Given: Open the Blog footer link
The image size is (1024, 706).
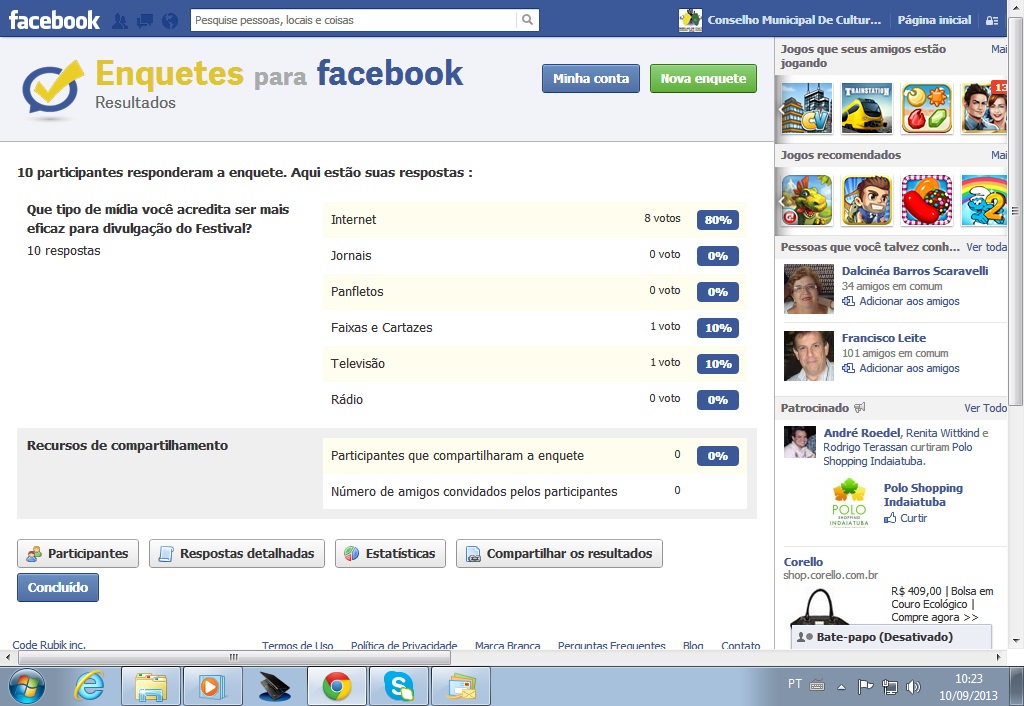Looking at the screenshot, I should (x=693, y=645).
